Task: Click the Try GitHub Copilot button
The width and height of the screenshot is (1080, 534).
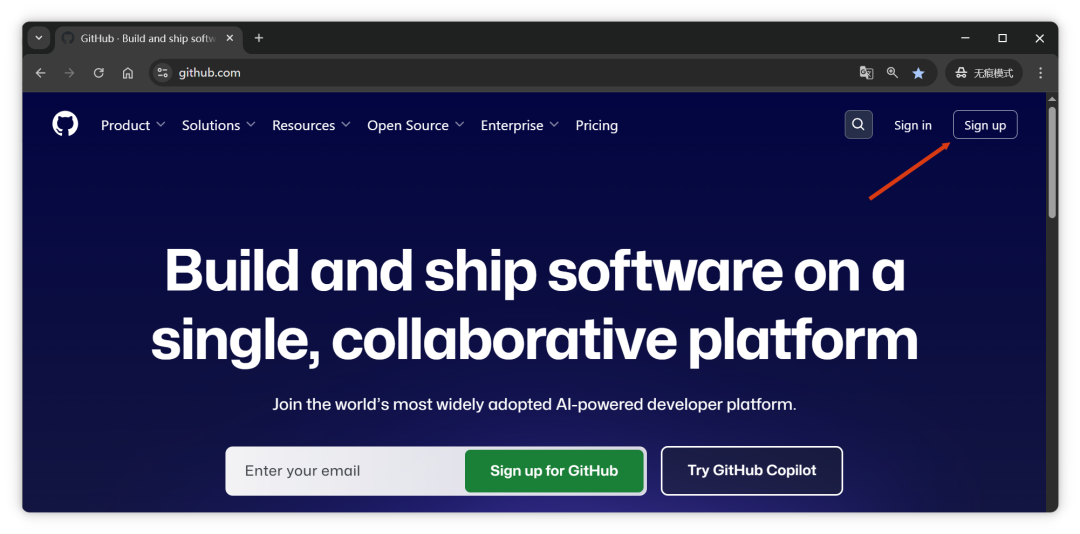Action: (x=751, y=471)
